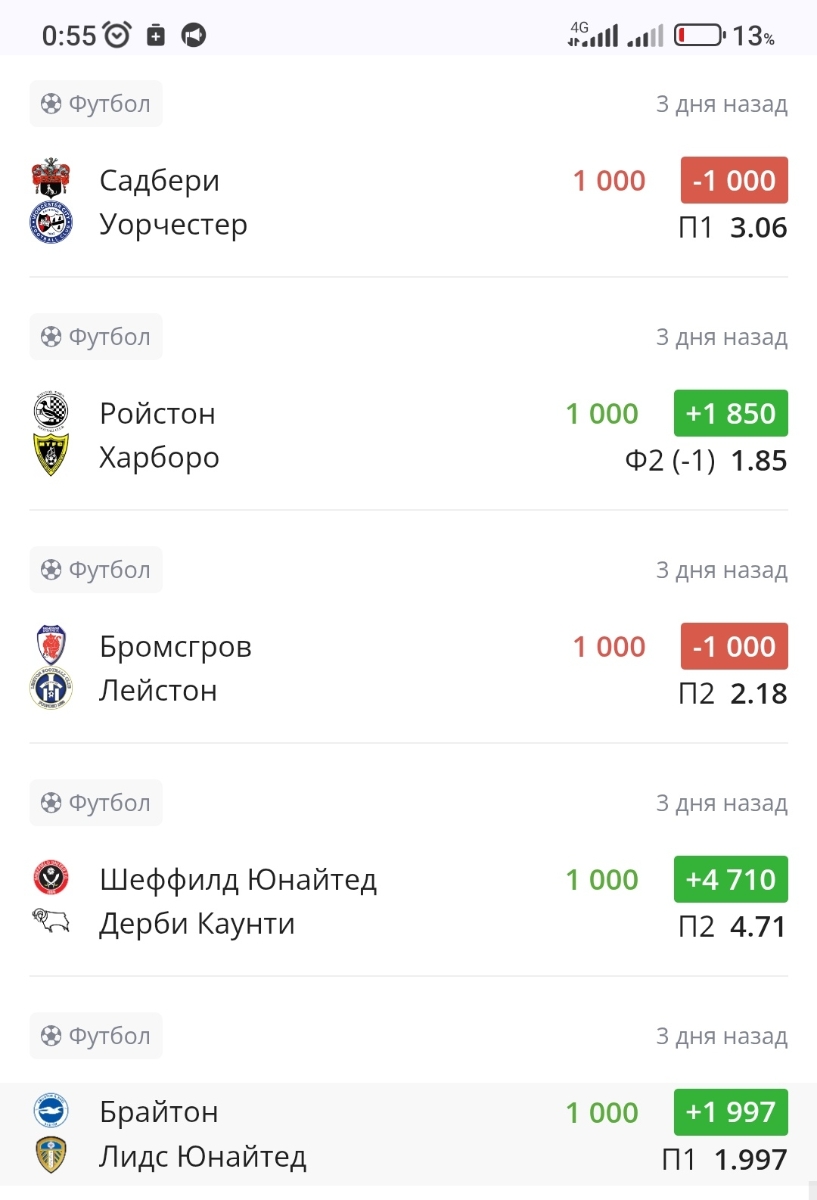Tap the Ф2 (-1) 1.85 odds label
This screenshot has height=1200, width=817.
tap(705, 461)
